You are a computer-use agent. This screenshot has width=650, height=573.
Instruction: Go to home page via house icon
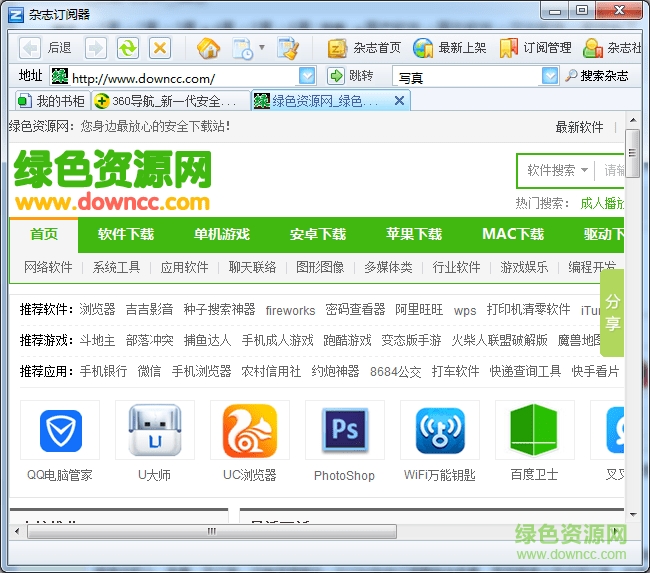click(x=208, y=48)
